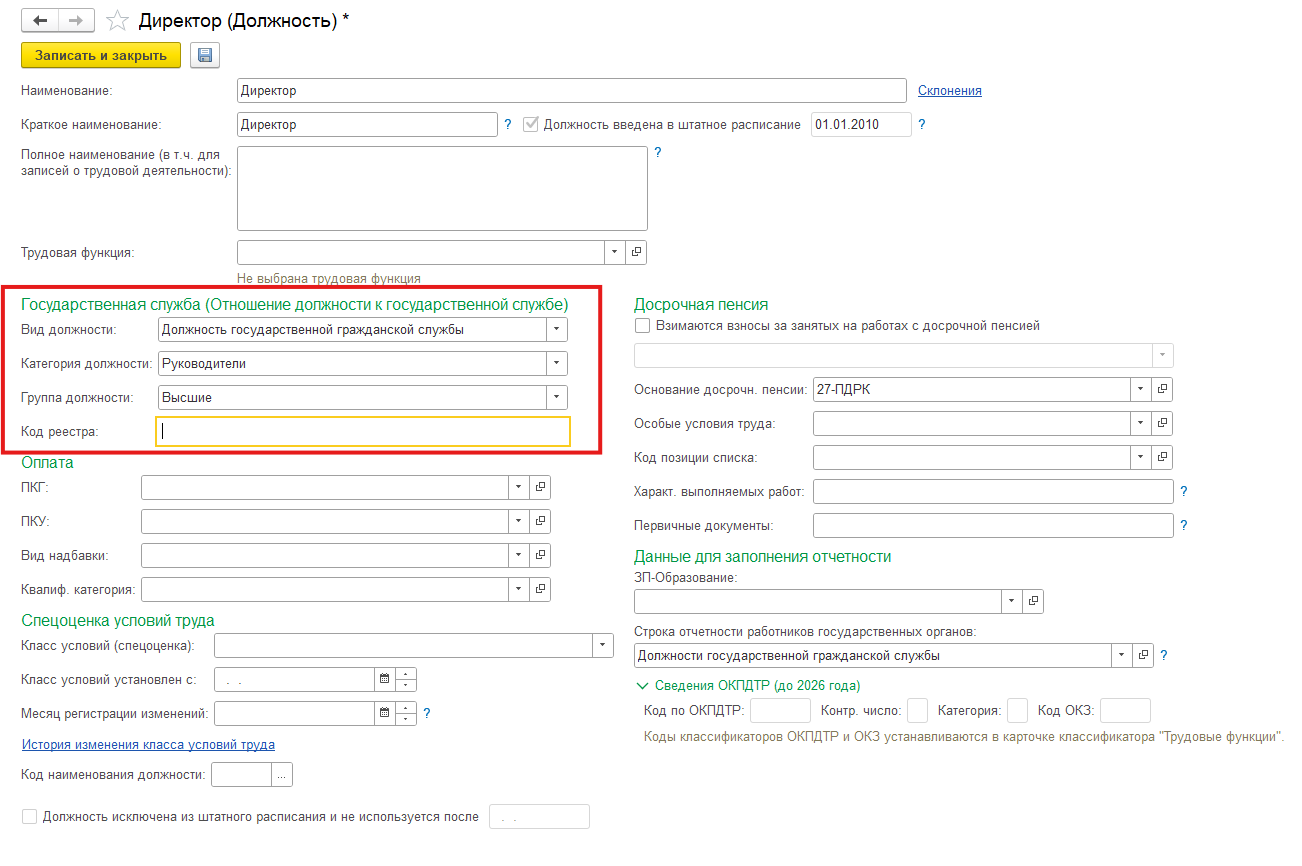
Task: Expand Квалиф. категория dropdown arrow
Action: [x=519, y=589]
